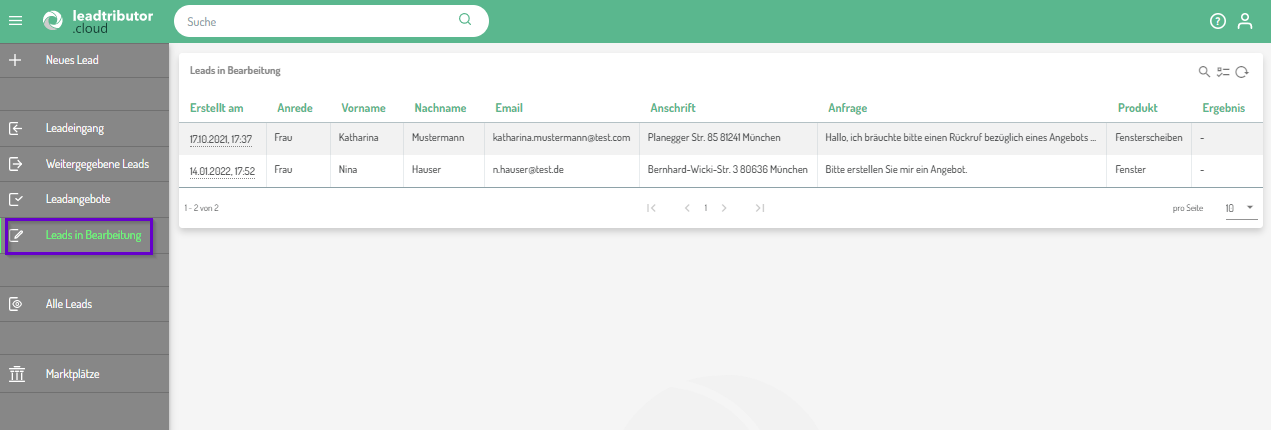
Task: Open Weitergegebene Leads sidebar item
Action: click(x=97, y=163)
